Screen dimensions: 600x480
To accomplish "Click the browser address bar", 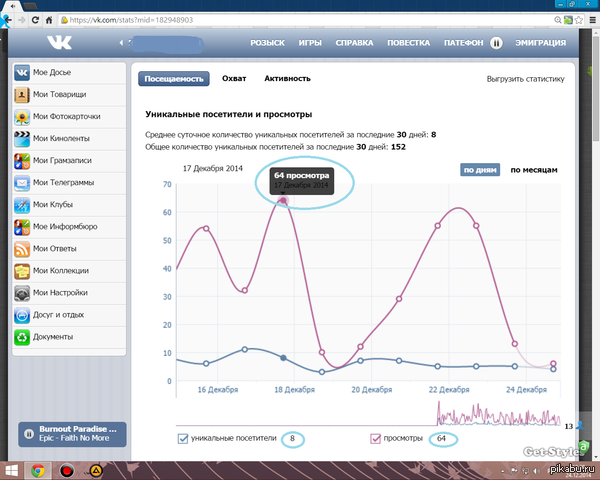I will (300, 19).
